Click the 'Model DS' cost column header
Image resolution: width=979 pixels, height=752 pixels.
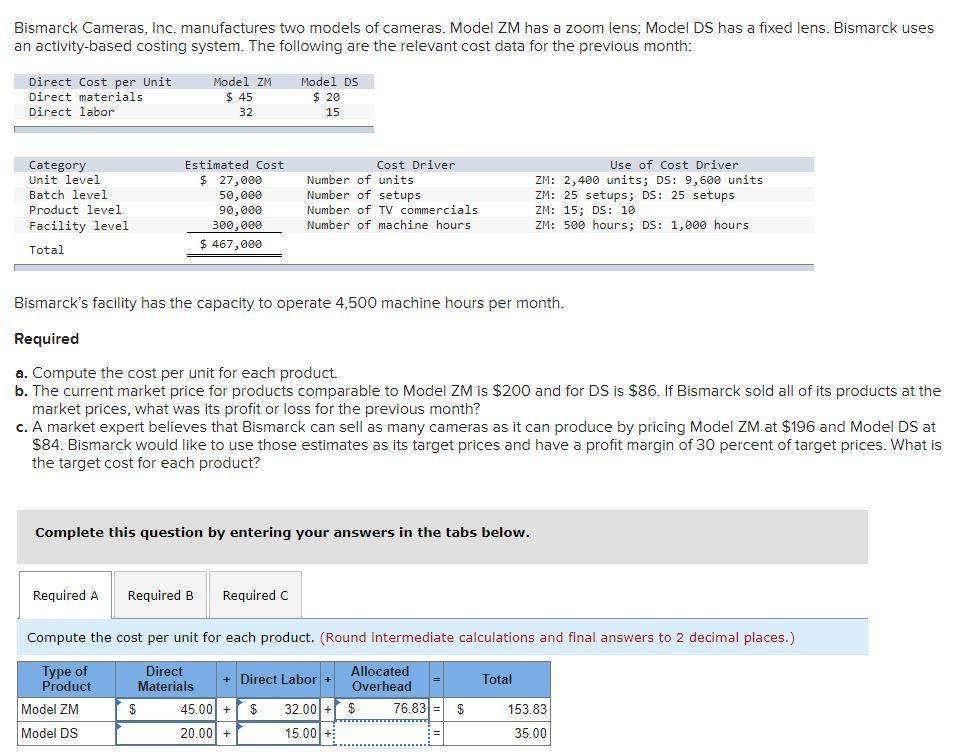330,82
